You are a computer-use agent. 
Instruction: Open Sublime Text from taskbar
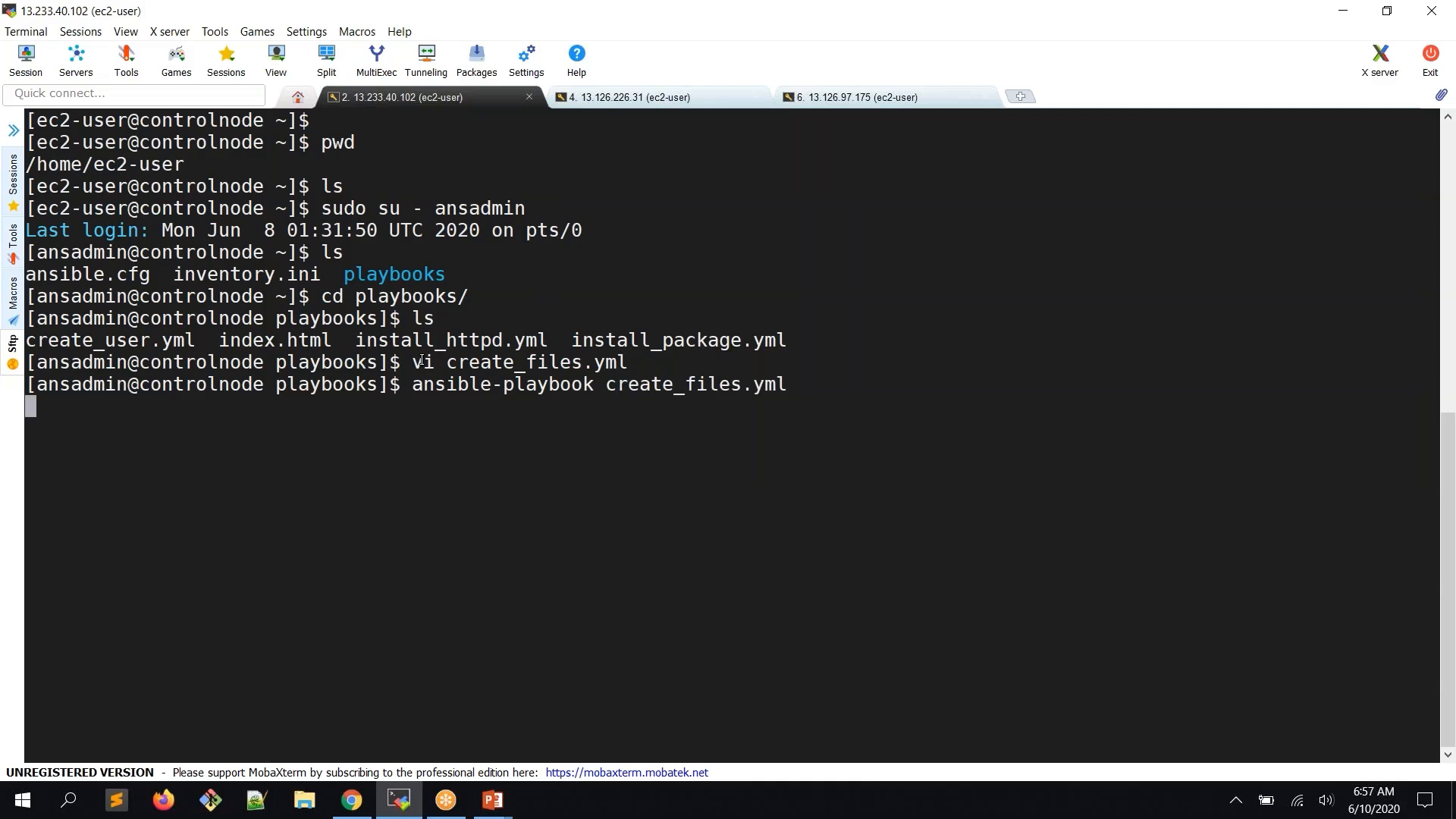pos(116,800)
